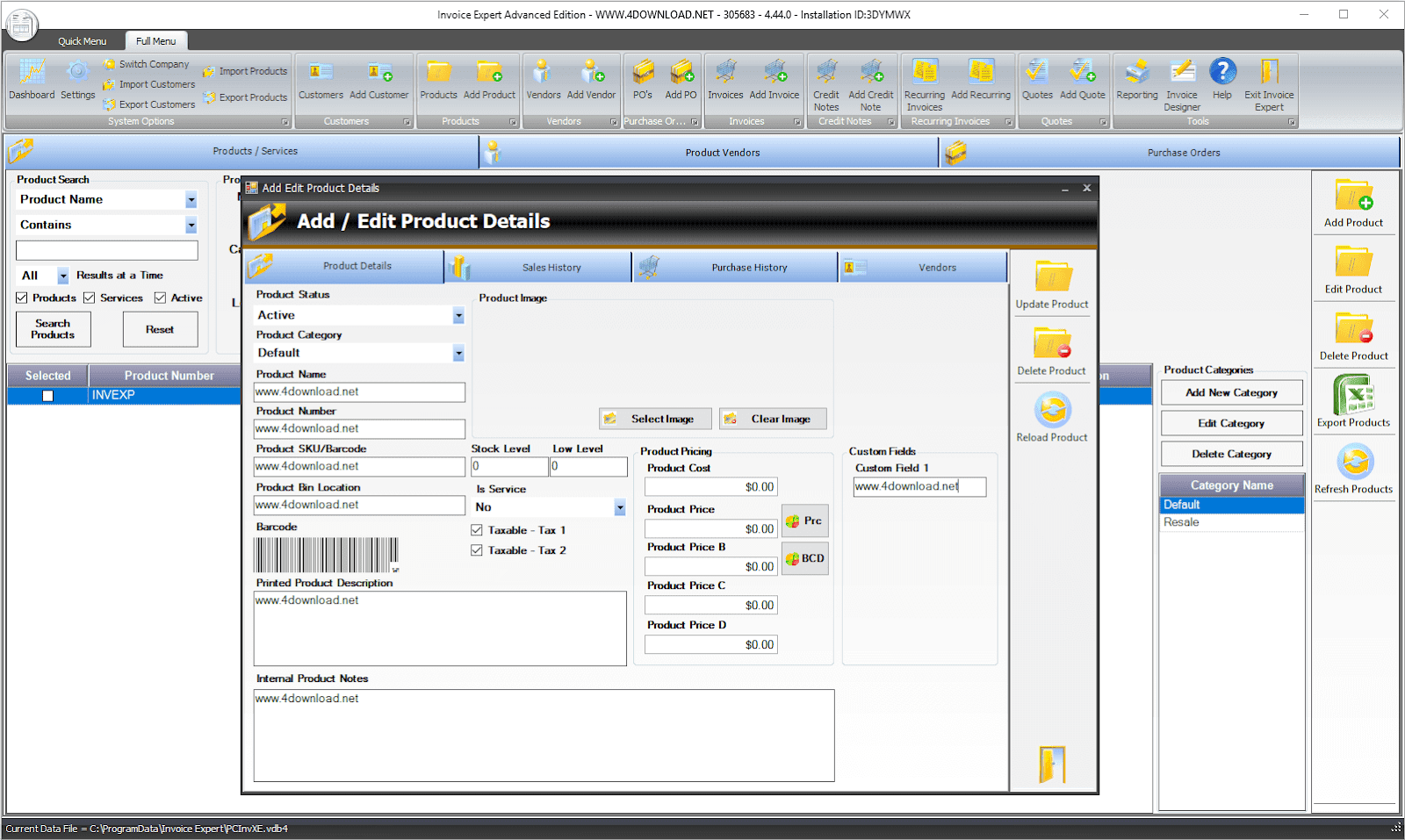Image resolution: width=1405 pixels, height=840 pixels.
Task: Select the Resale category row
Action: click(x=1231, y=522)
